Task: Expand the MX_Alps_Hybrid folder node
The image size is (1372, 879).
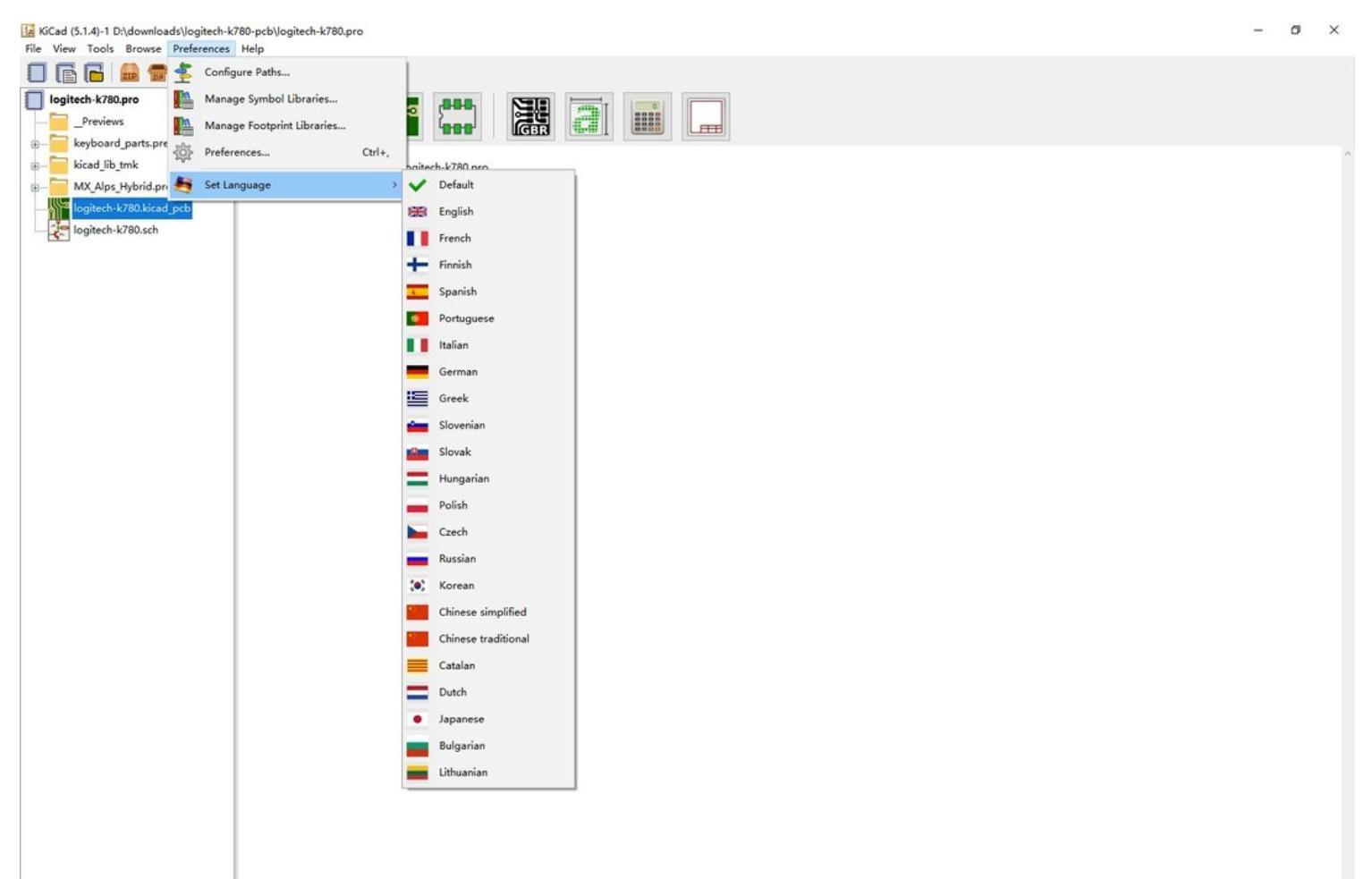Action: pos(35,188)
